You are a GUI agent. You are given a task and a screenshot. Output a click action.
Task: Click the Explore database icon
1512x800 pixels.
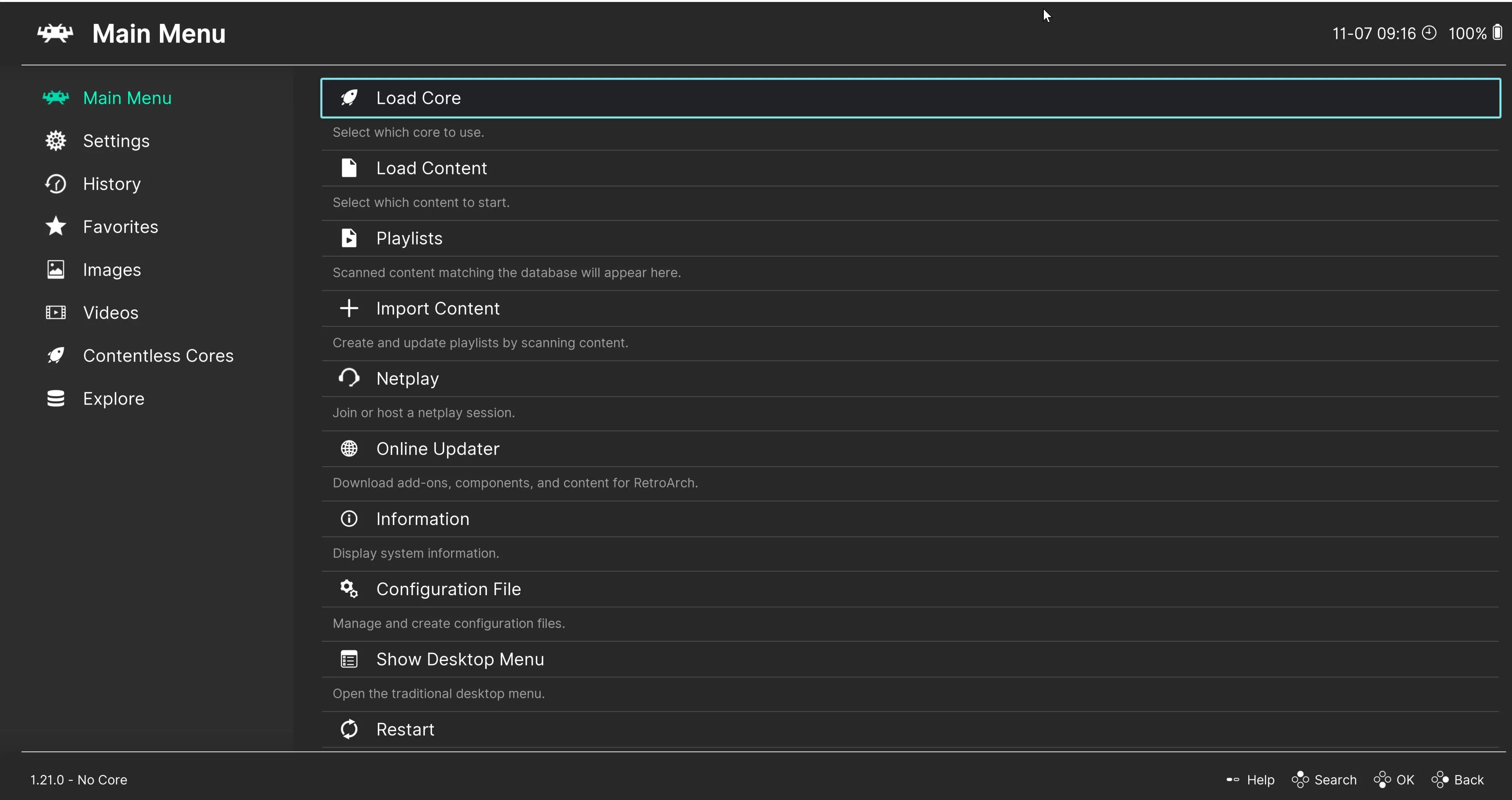[56, 399]
